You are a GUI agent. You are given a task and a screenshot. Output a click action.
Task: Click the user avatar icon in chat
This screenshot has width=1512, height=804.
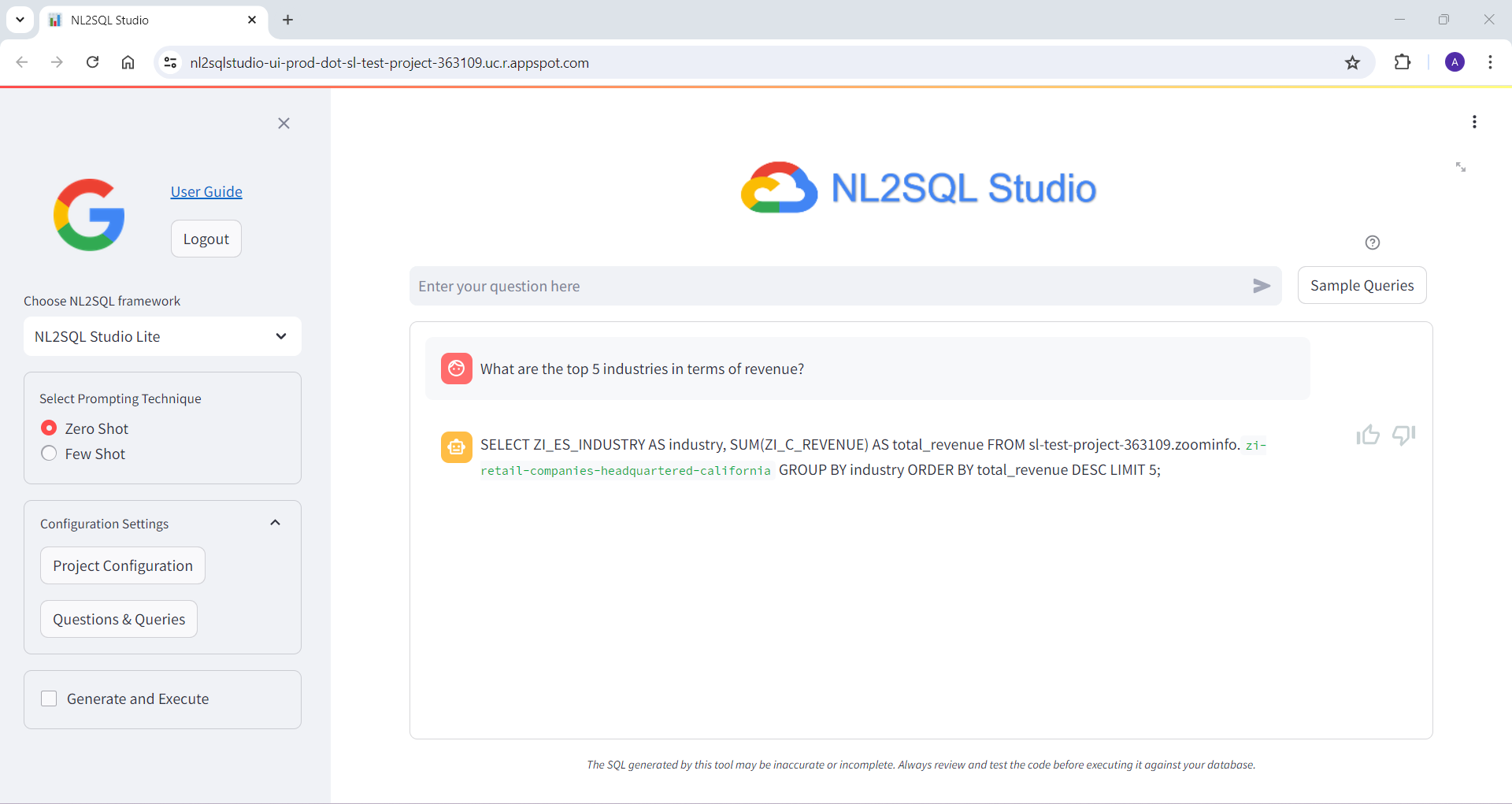click(457, 369)
